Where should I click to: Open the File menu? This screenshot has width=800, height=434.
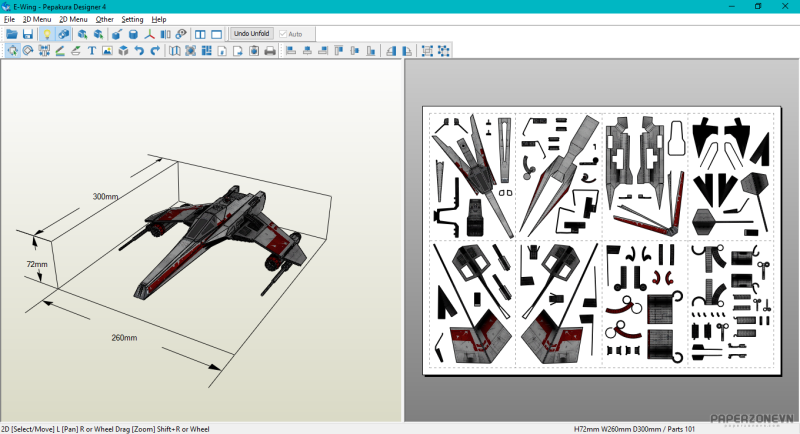tap(9, 19)
